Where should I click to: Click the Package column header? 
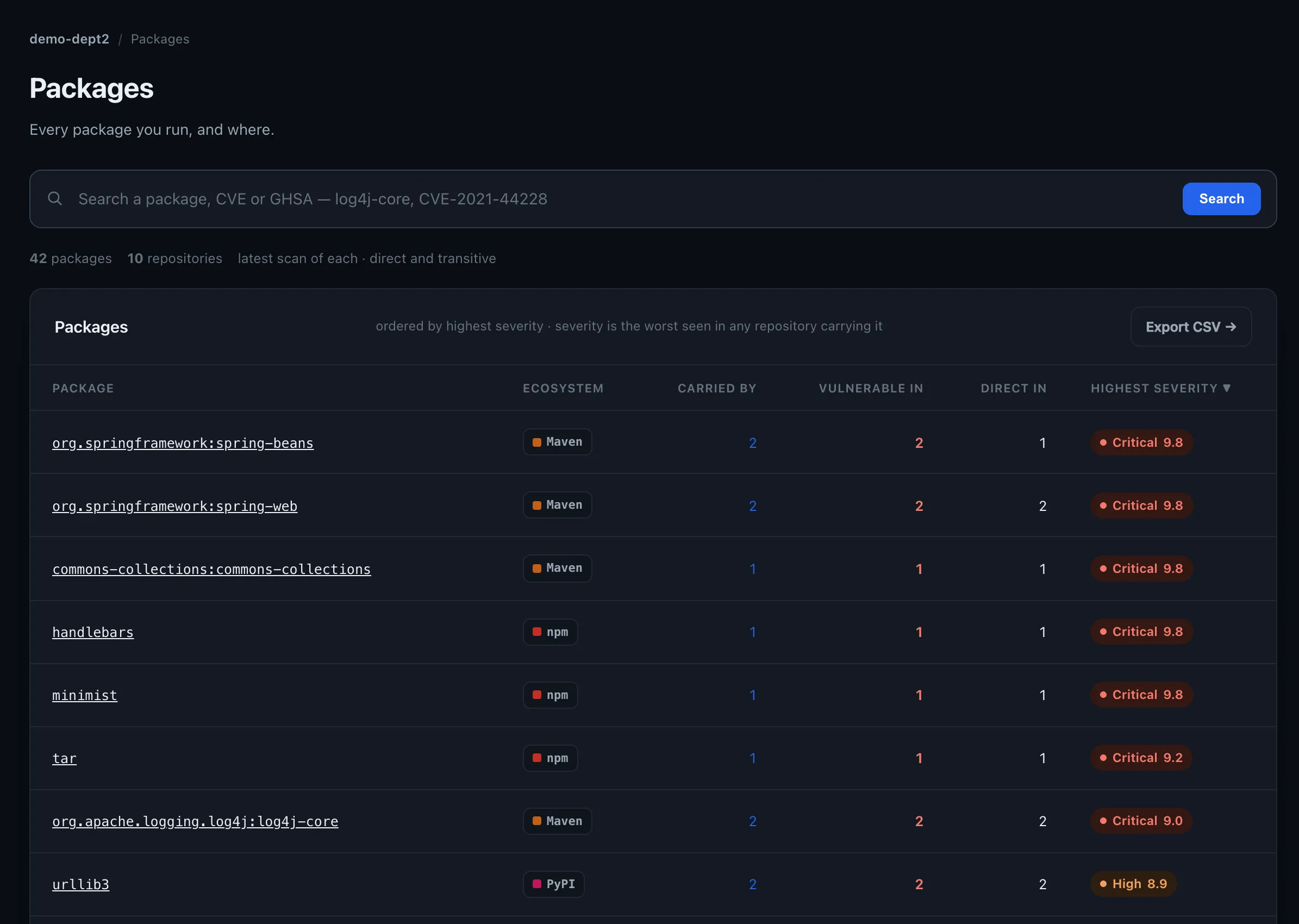pos(83,388)
